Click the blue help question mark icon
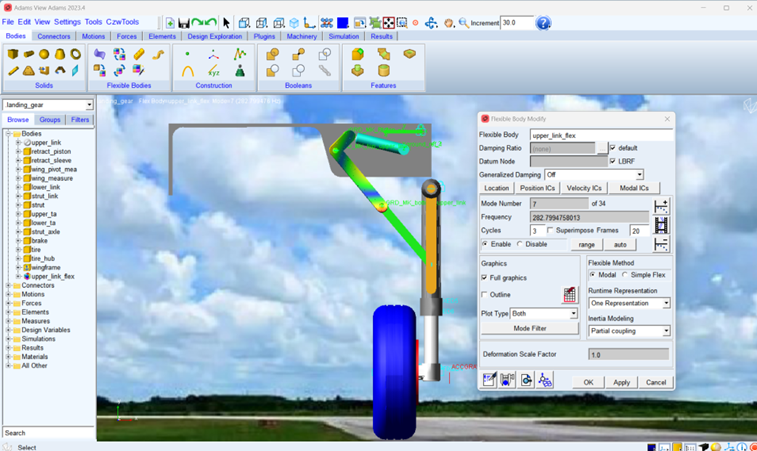The width and height of the screenshot is (757, 451). tap(543, 22)
